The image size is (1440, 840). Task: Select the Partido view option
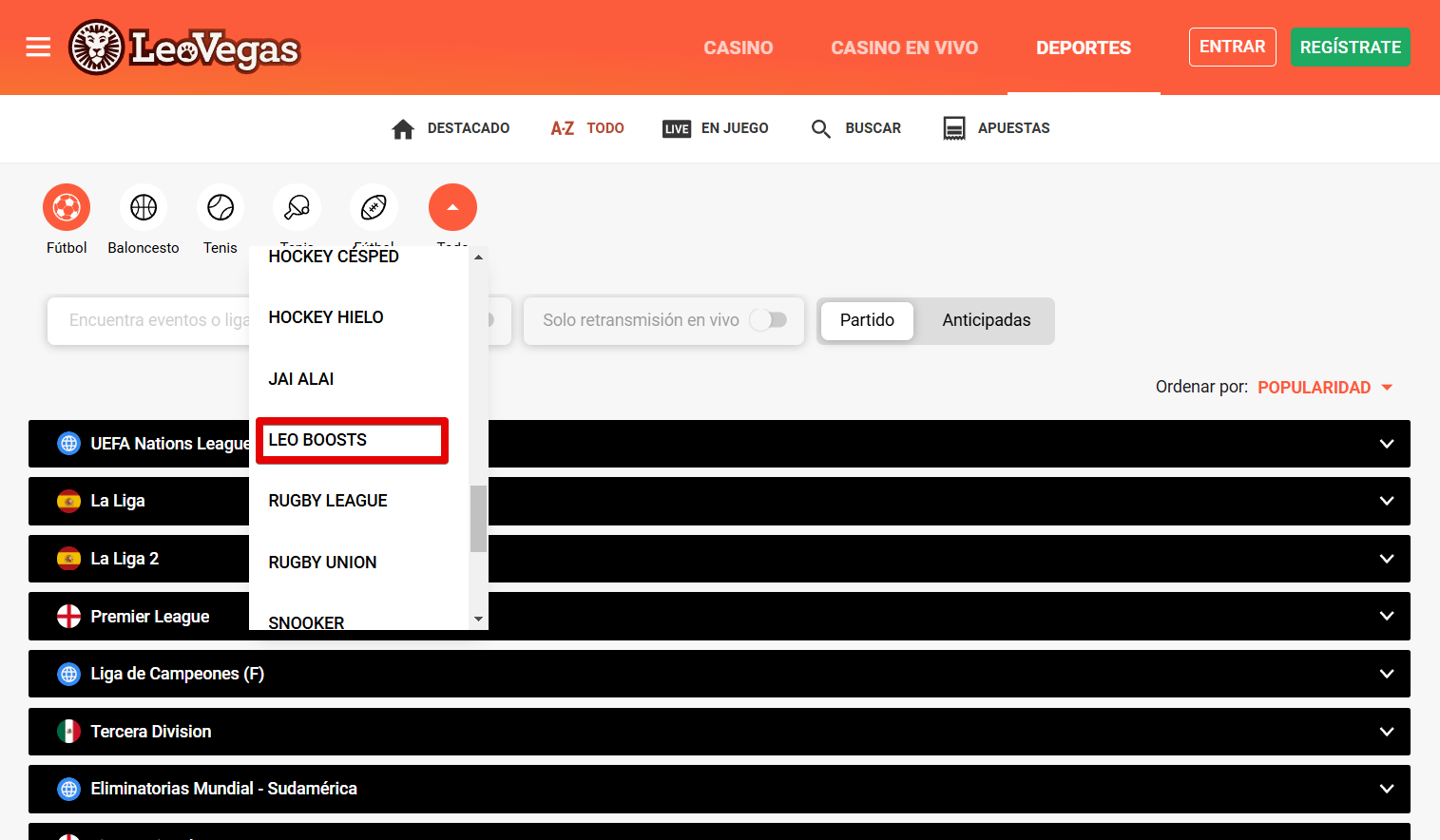tap(867, 320)
